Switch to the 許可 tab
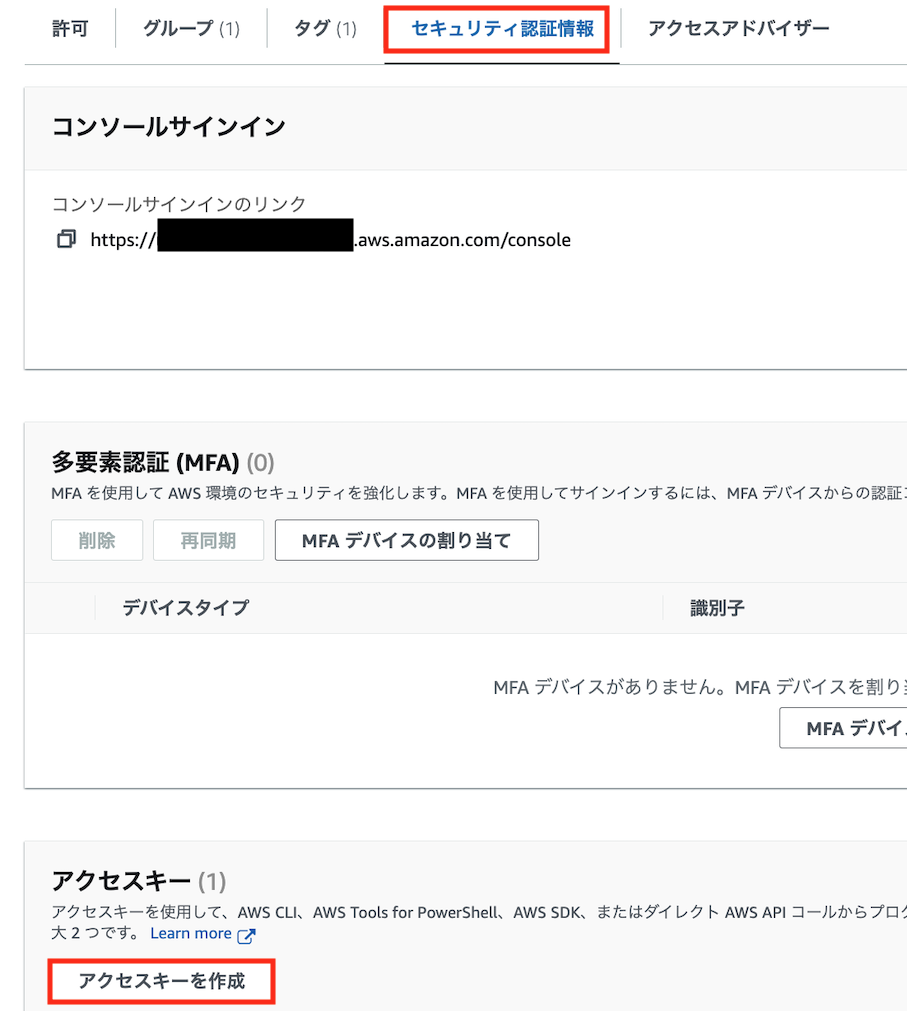 [x=68, y=29]
